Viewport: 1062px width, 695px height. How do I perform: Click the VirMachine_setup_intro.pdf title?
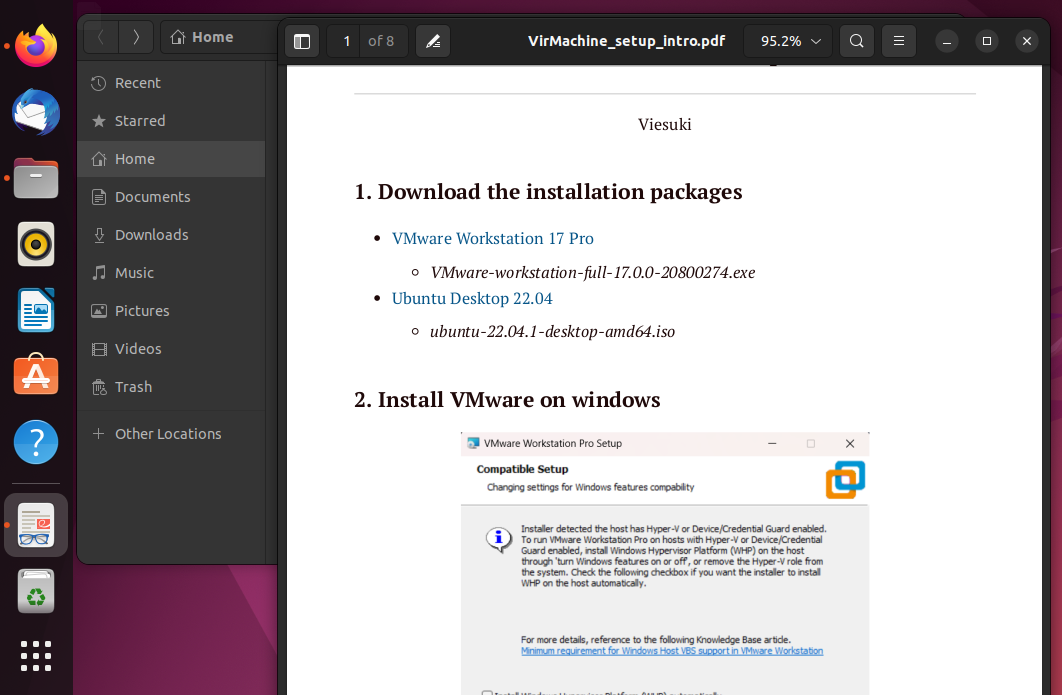click(626, 41)
